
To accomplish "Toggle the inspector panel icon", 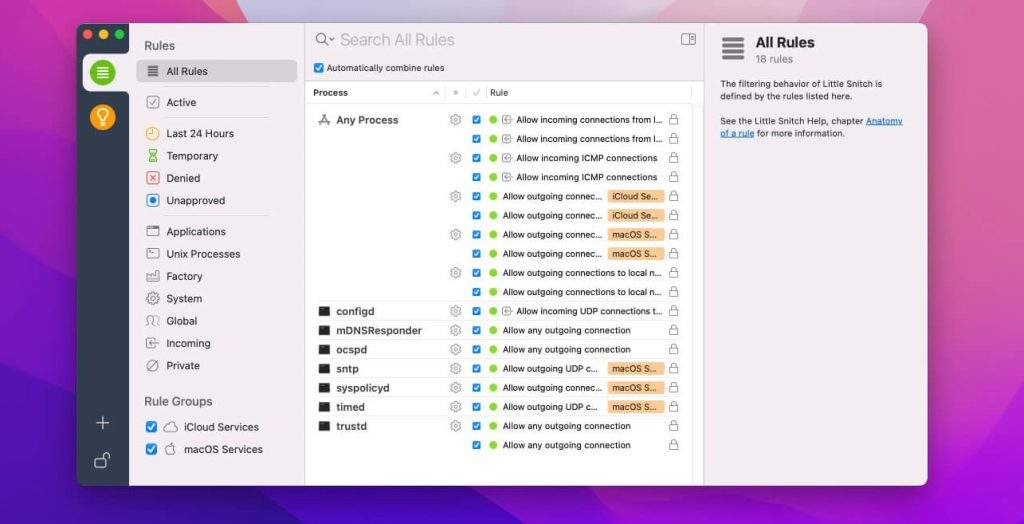I will (x=688, y=39).
